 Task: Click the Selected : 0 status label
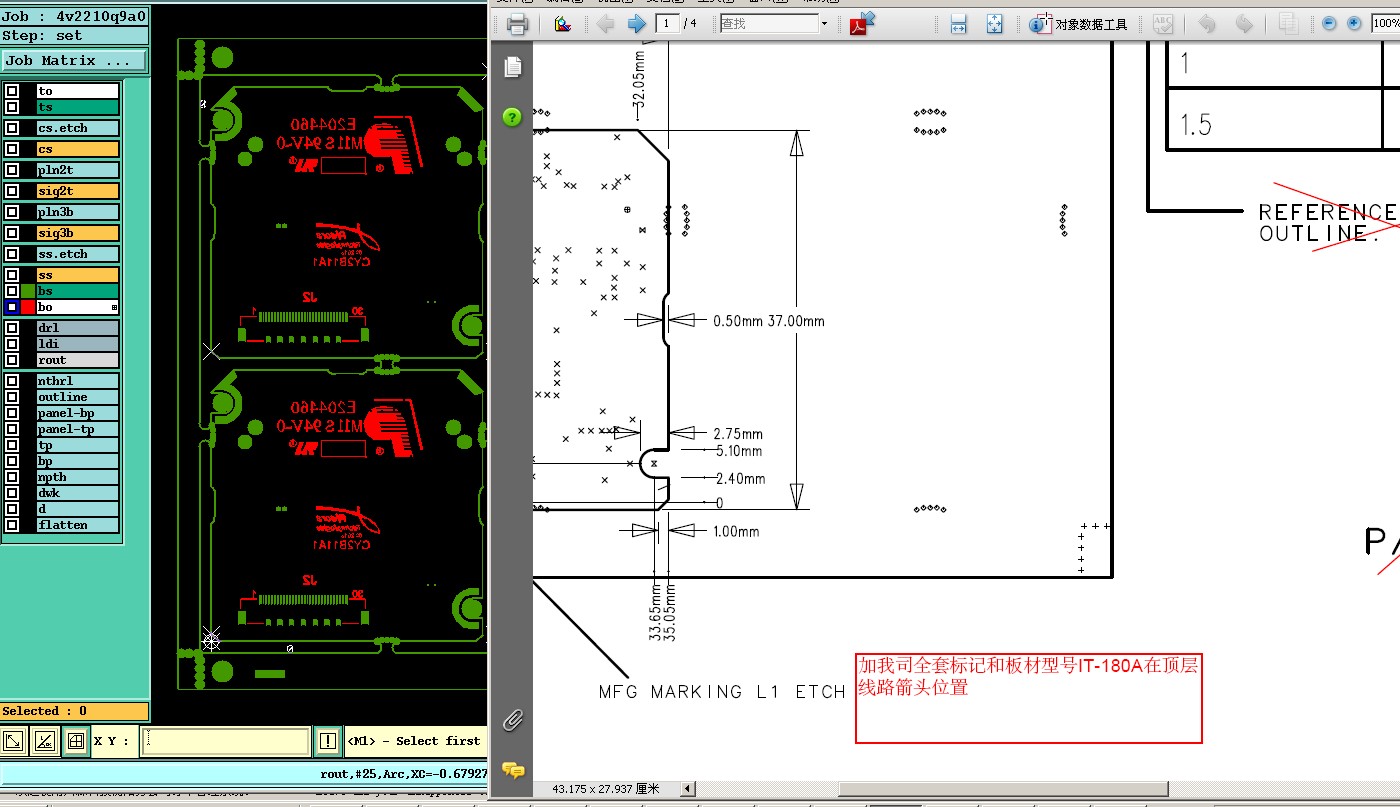pos(74,711)
